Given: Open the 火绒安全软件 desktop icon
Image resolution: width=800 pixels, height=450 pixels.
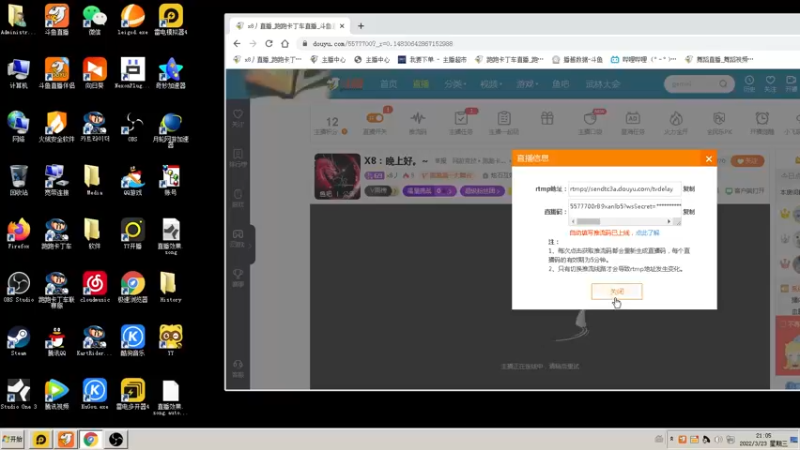Looking at the screenshot, I should point(57,126).
